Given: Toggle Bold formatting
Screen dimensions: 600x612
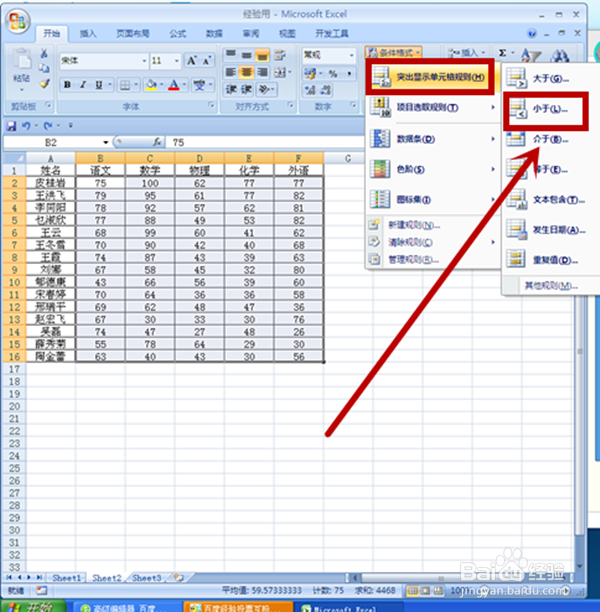Looking at the screenshot, I should [x=67, y=85].
